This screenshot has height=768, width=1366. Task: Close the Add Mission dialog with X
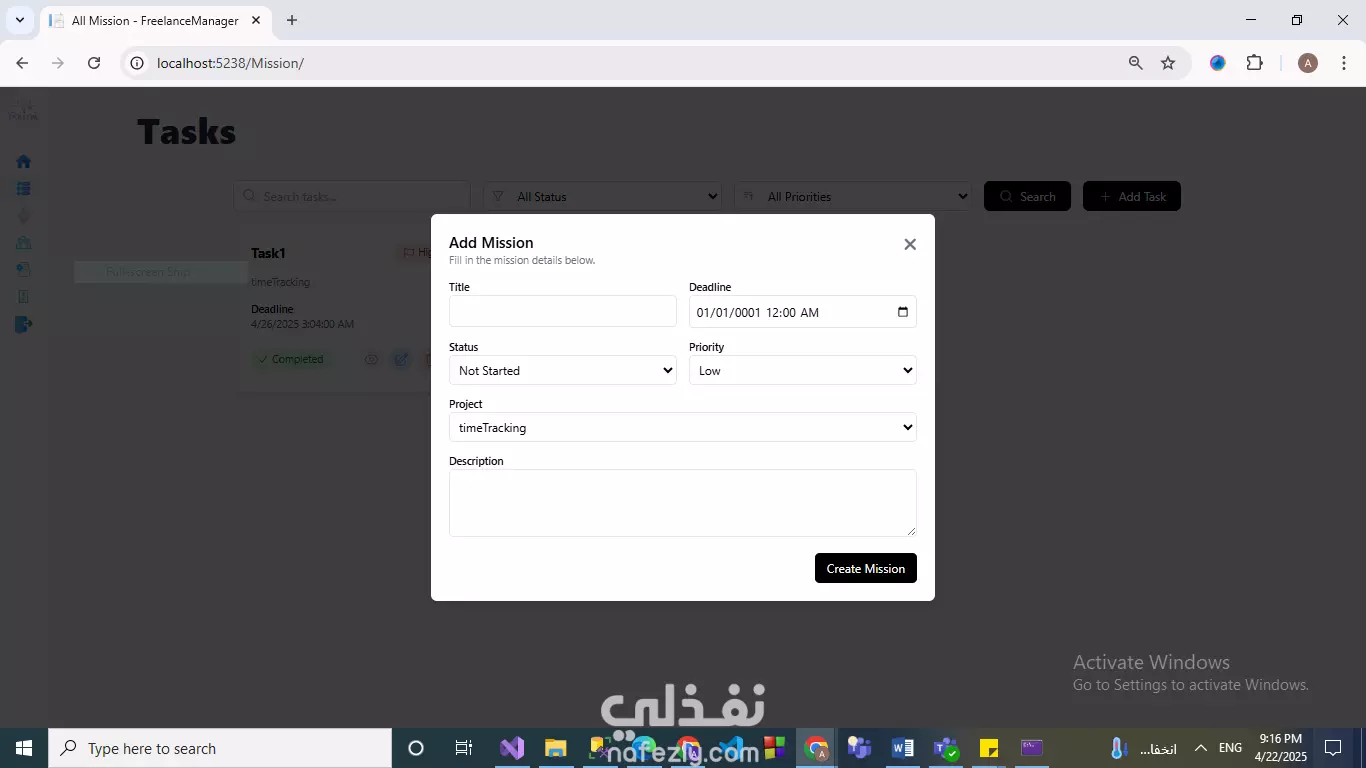(x=910, y=244)
